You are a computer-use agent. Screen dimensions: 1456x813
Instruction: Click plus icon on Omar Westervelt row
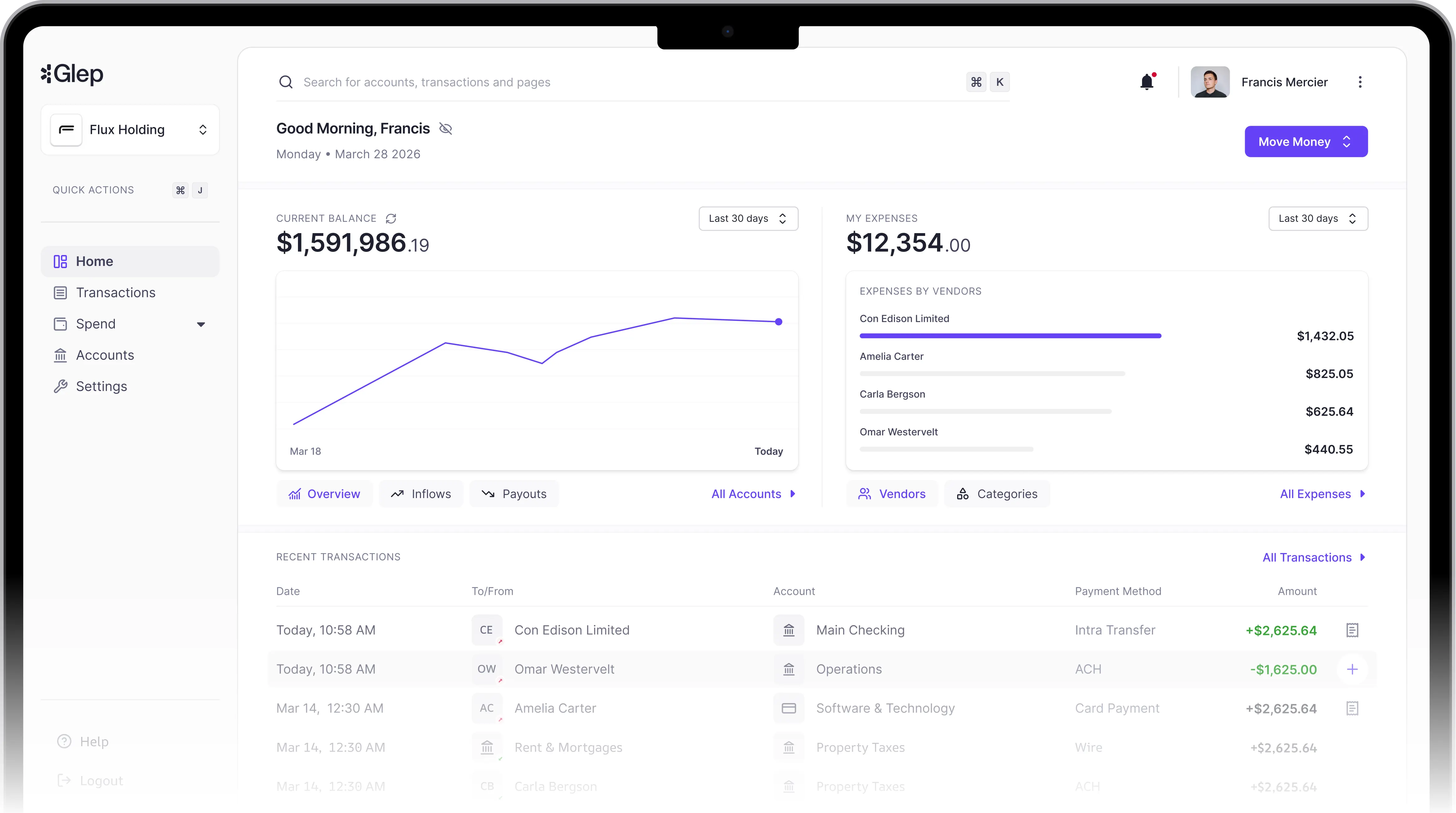(1352, 669)
